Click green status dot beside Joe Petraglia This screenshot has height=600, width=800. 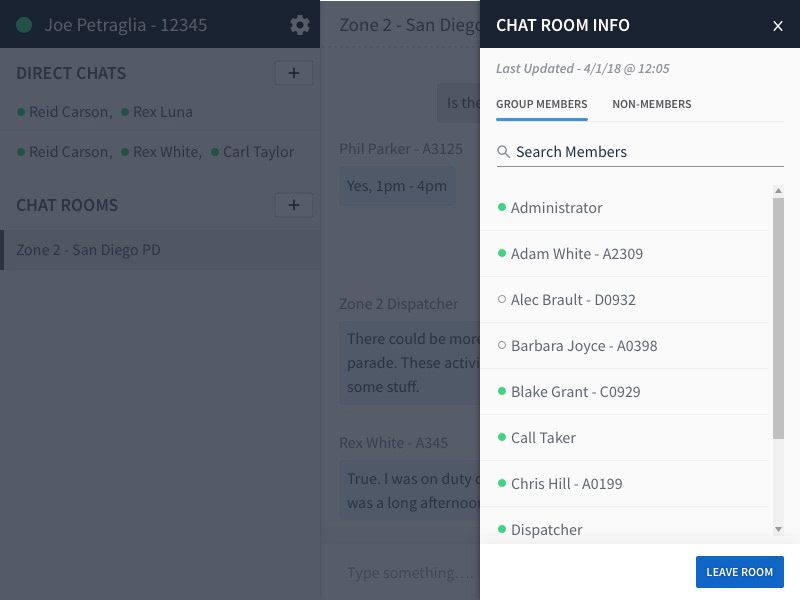pyautogui.click(x=25, y=25)
